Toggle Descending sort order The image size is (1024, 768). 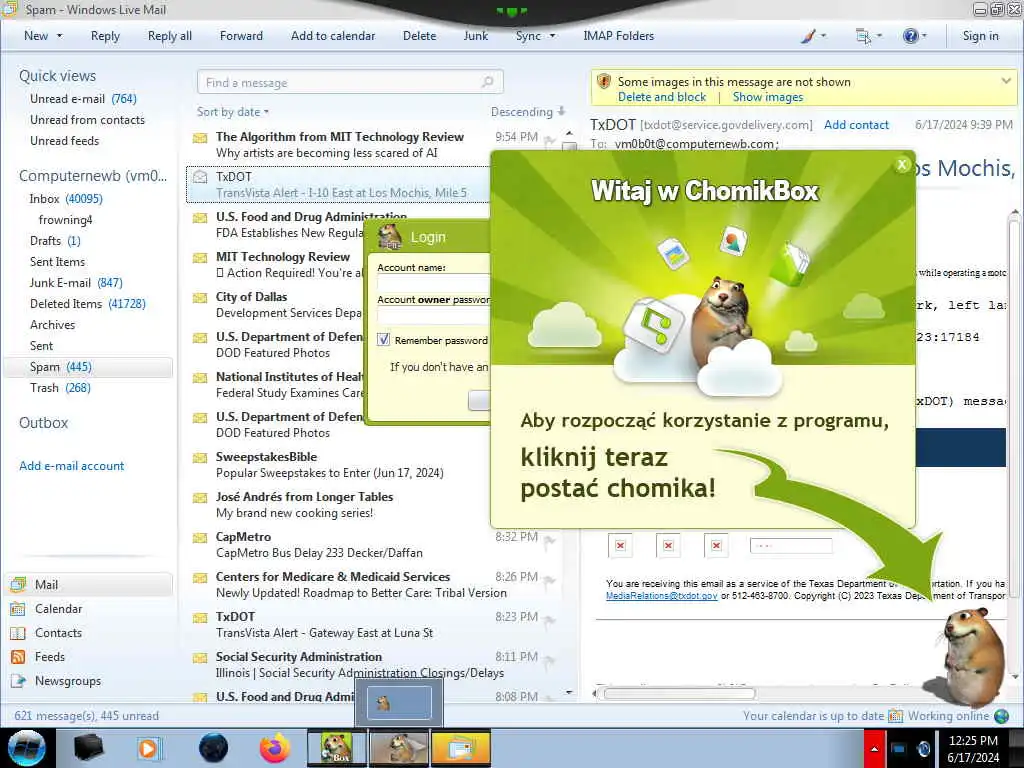click(528, 112)
